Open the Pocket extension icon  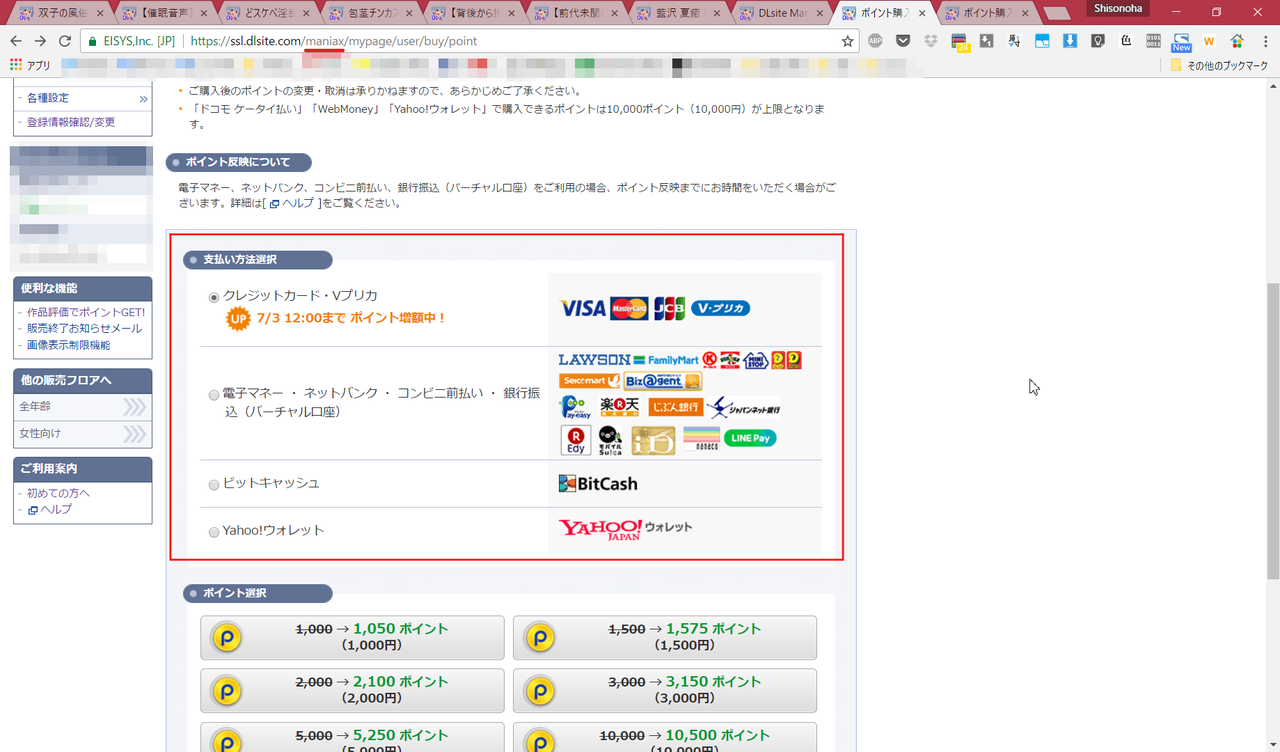coord(903,41)
